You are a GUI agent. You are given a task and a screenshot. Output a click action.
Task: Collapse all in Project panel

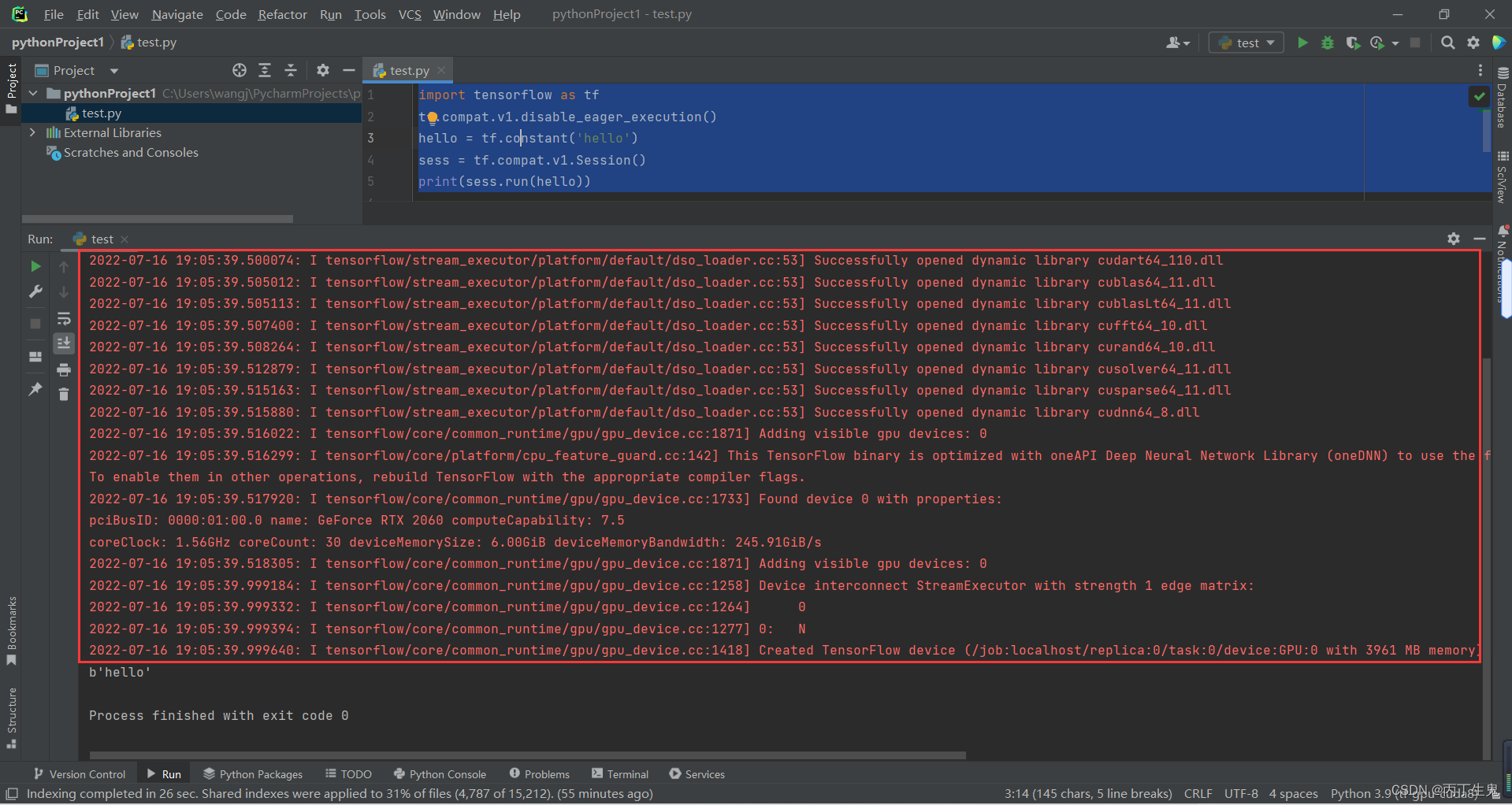click(291, 70)
